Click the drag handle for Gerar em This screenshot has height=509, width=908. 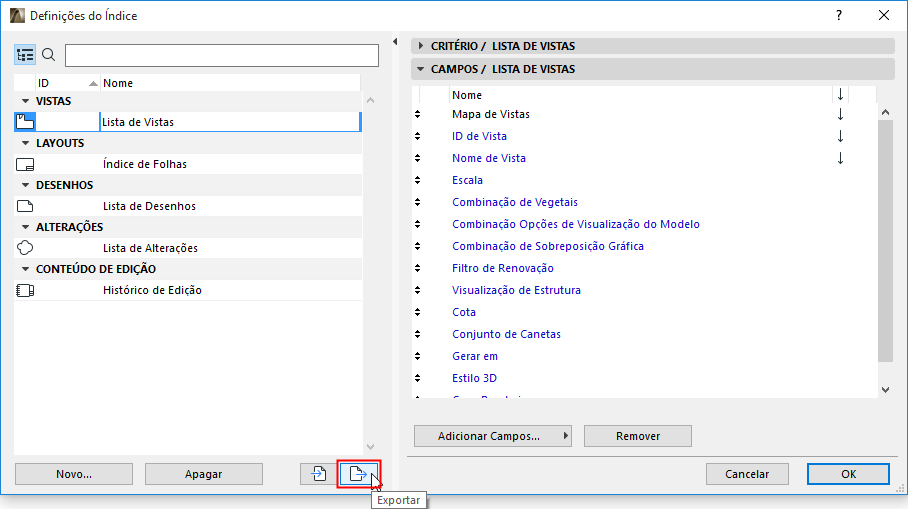(418, 356)
